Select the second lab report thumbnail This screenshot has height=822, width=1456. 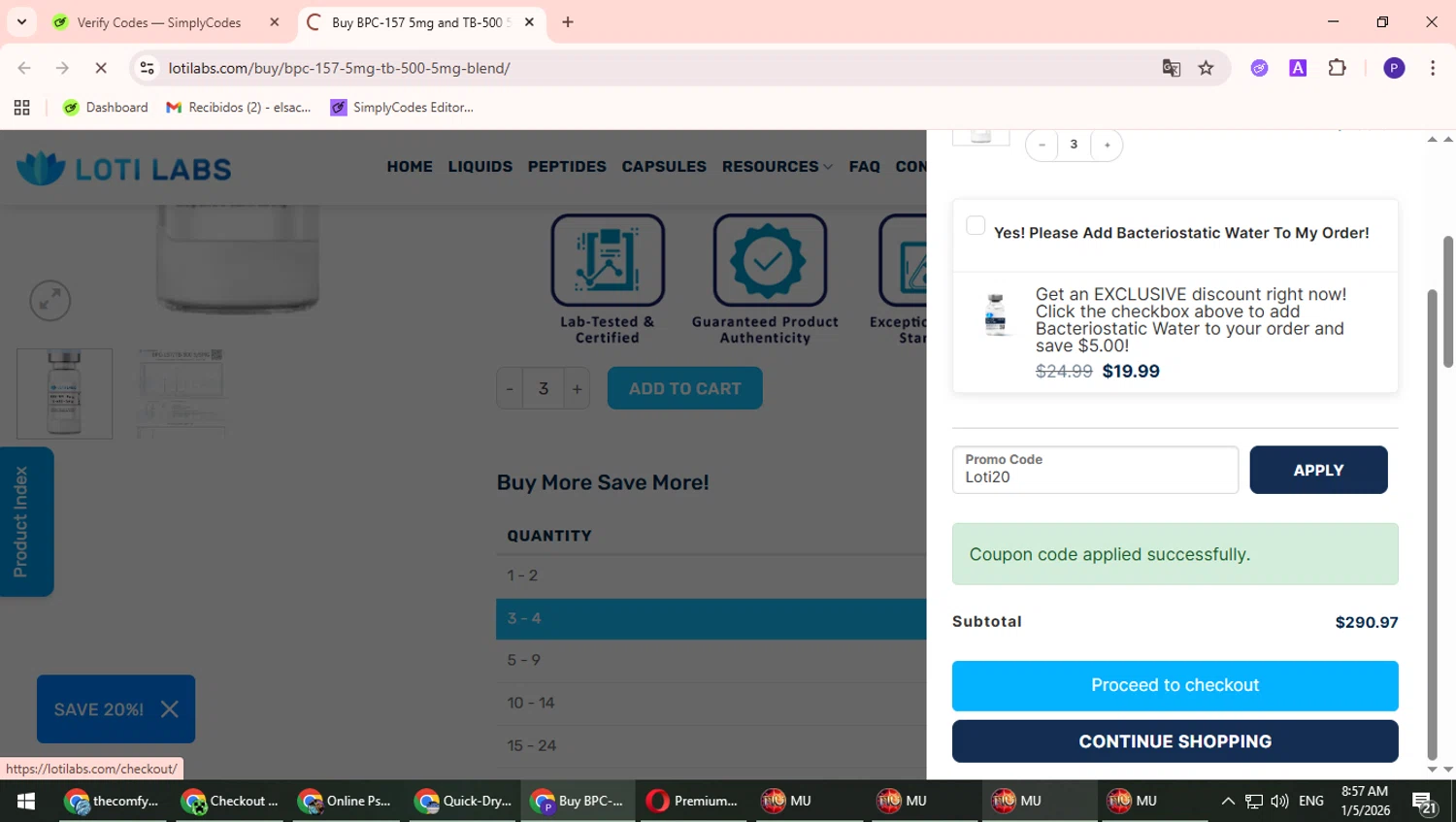coord(181,393)
